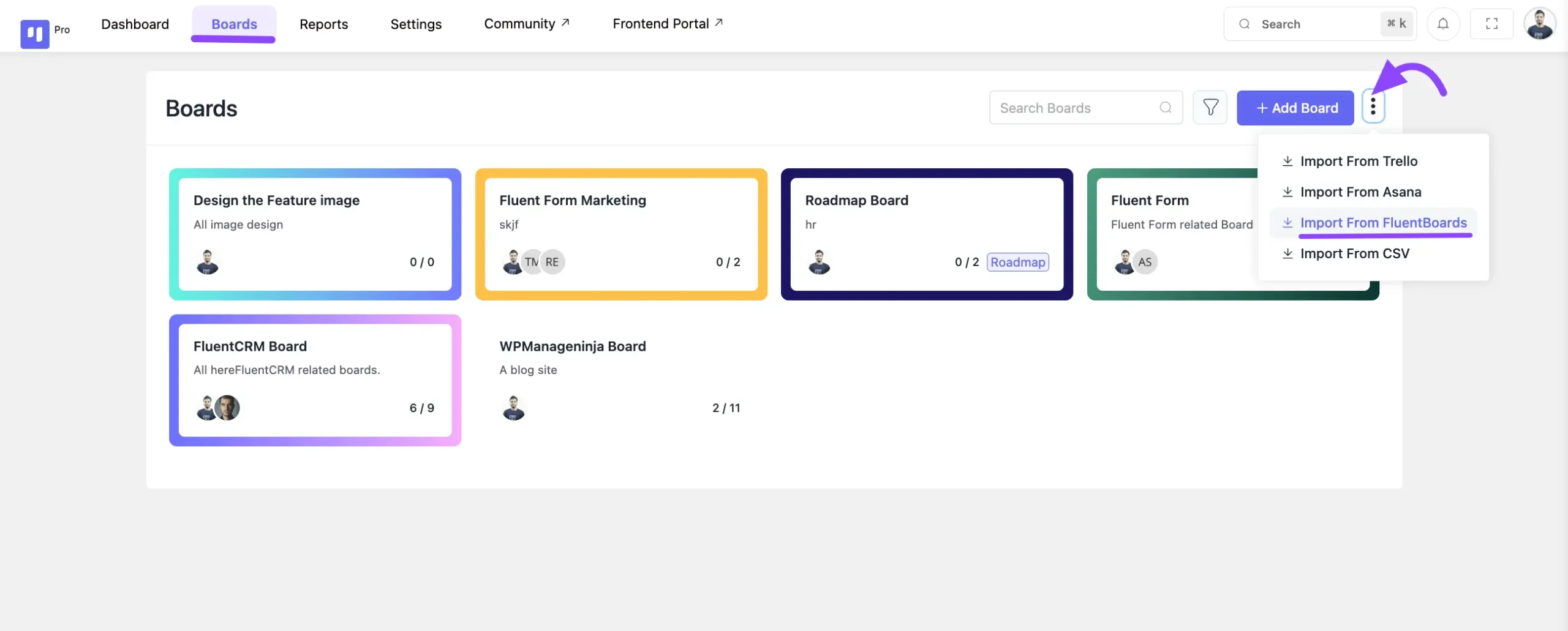The width and height of the screenshot is (1568, 631).
Task: Open the notifications bell
Action: click(1443, 24)
